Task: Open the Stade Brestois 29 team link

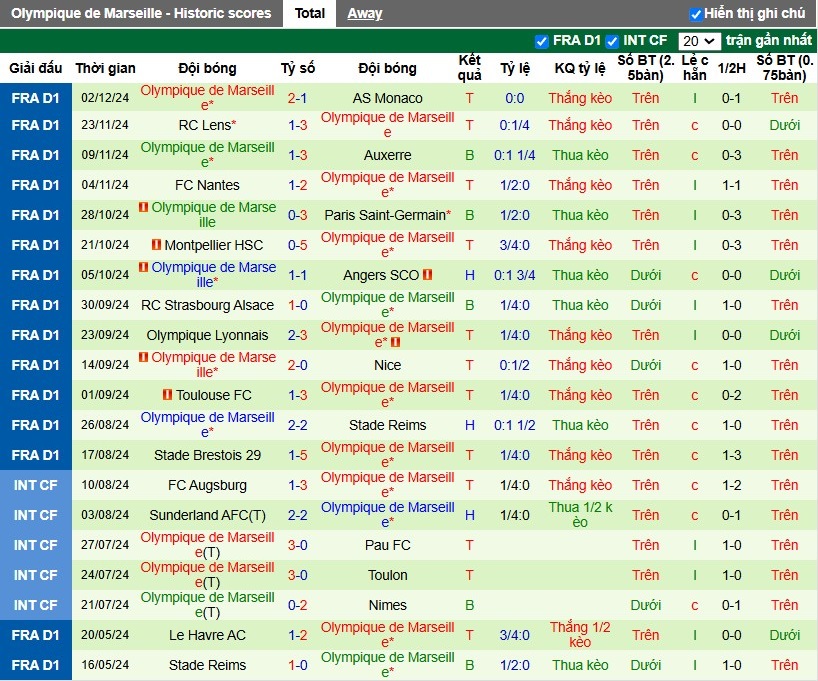Action: [207, 455]
